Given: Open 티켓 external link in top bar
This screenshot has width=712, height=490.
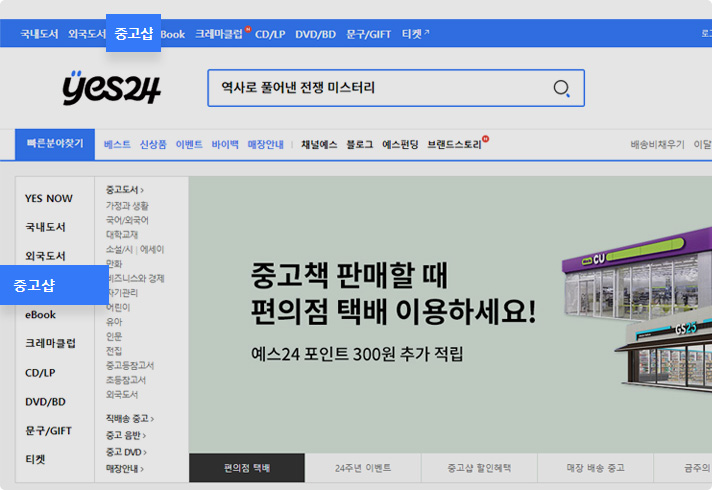Looking at the screenshot, I should pos(415,34).
